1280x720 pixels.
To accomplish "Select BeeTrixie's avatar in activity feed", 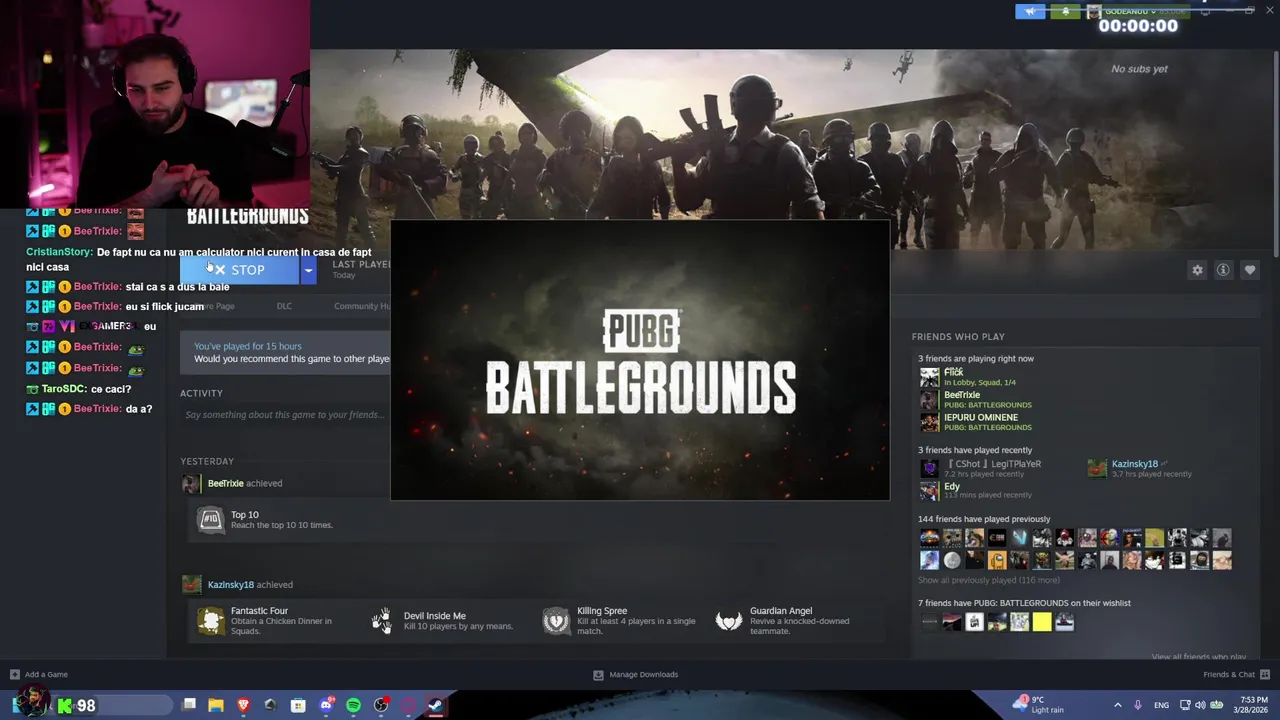I will (191, 484).
